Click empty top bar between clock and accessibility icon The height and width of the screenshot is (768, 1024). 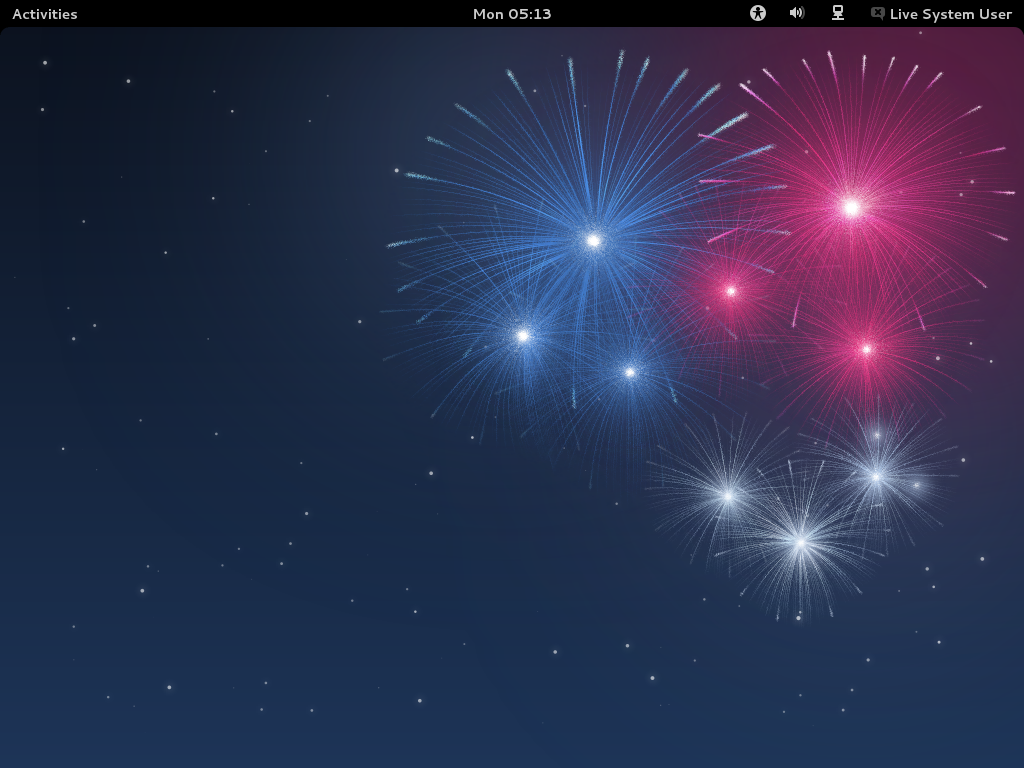click(650, 14)
